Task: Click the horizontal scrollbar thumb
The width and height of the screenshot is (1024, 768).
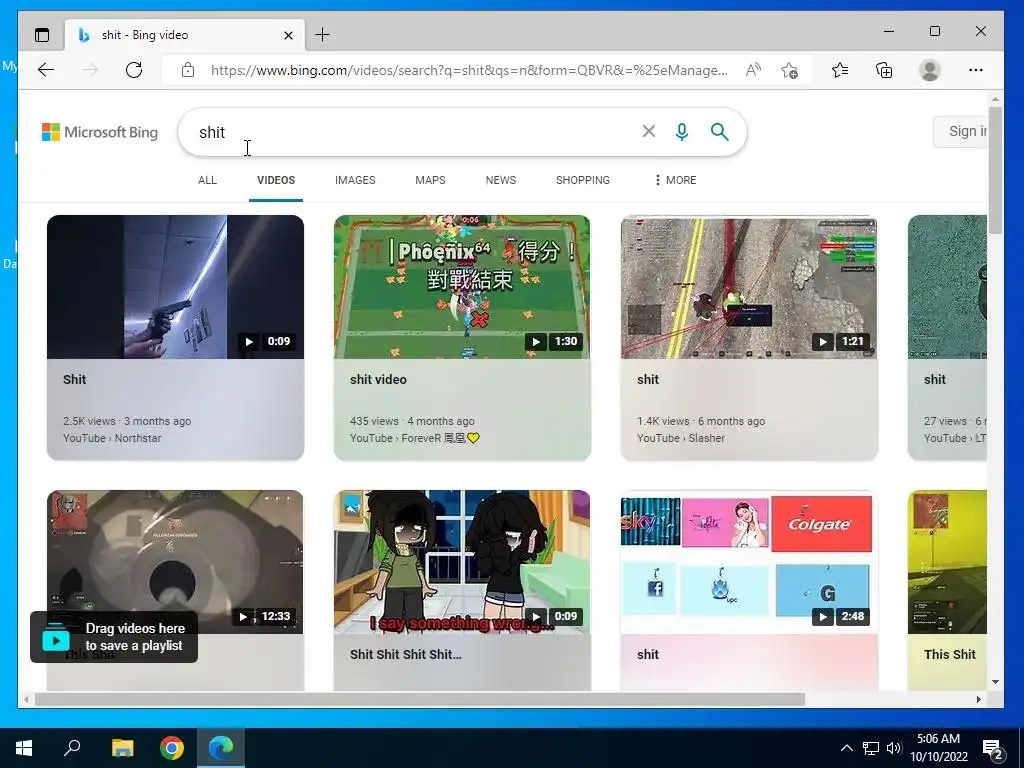Action: [419, 699]
